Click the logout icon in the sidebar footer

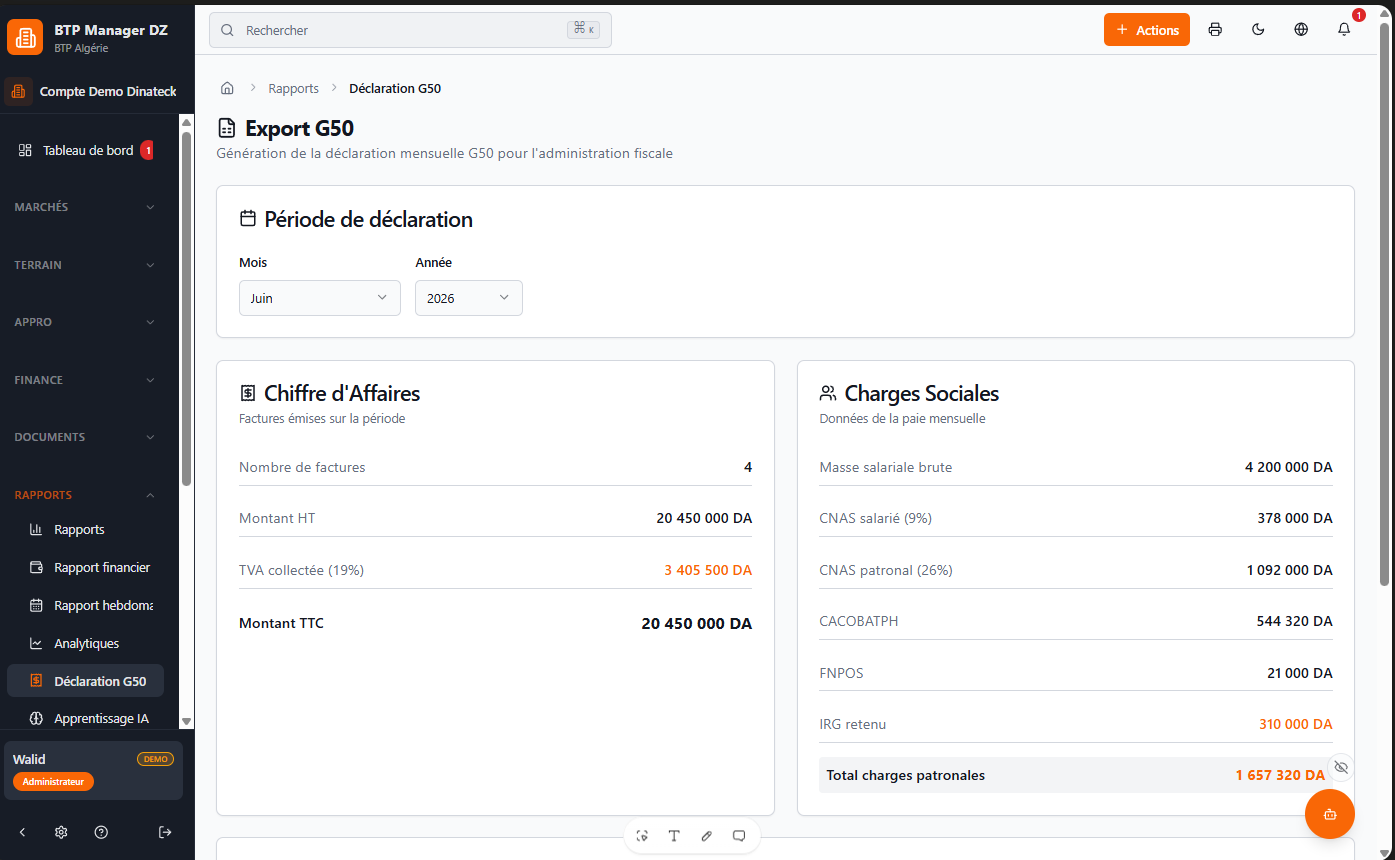point(165,832)
